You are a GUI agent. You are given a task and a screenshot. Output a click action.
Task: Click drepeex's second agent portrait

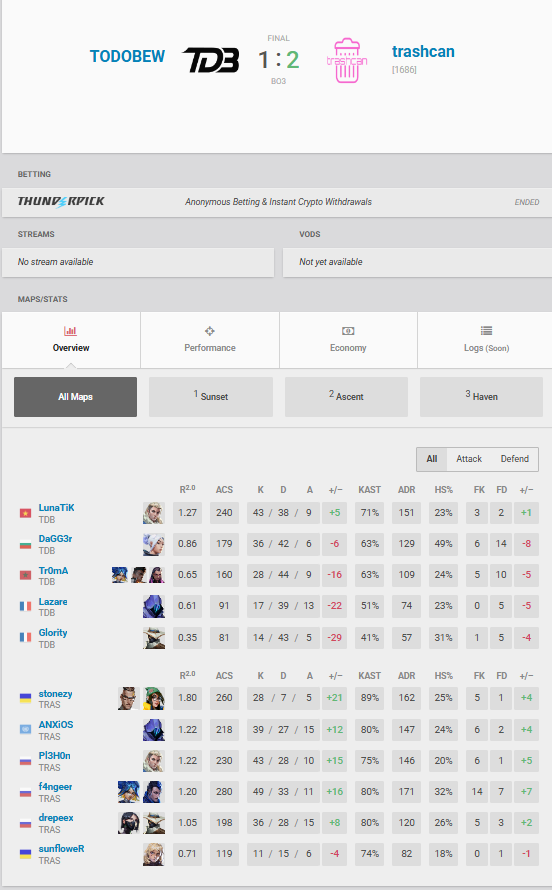click(x=153, y=823)
